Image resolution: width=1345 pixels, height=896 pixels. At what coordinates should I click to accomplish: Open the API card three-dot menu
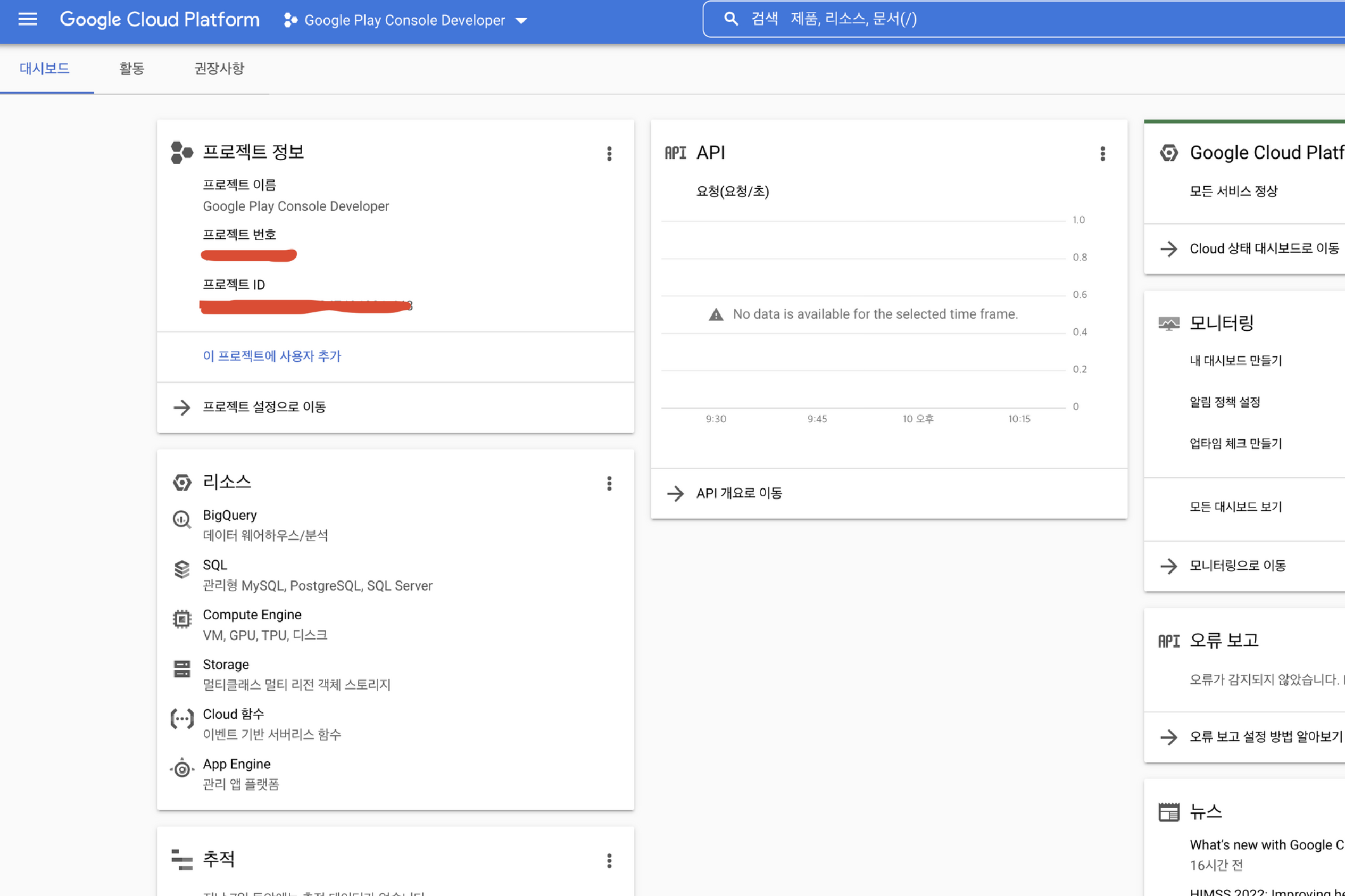(x=1102, y=153)
